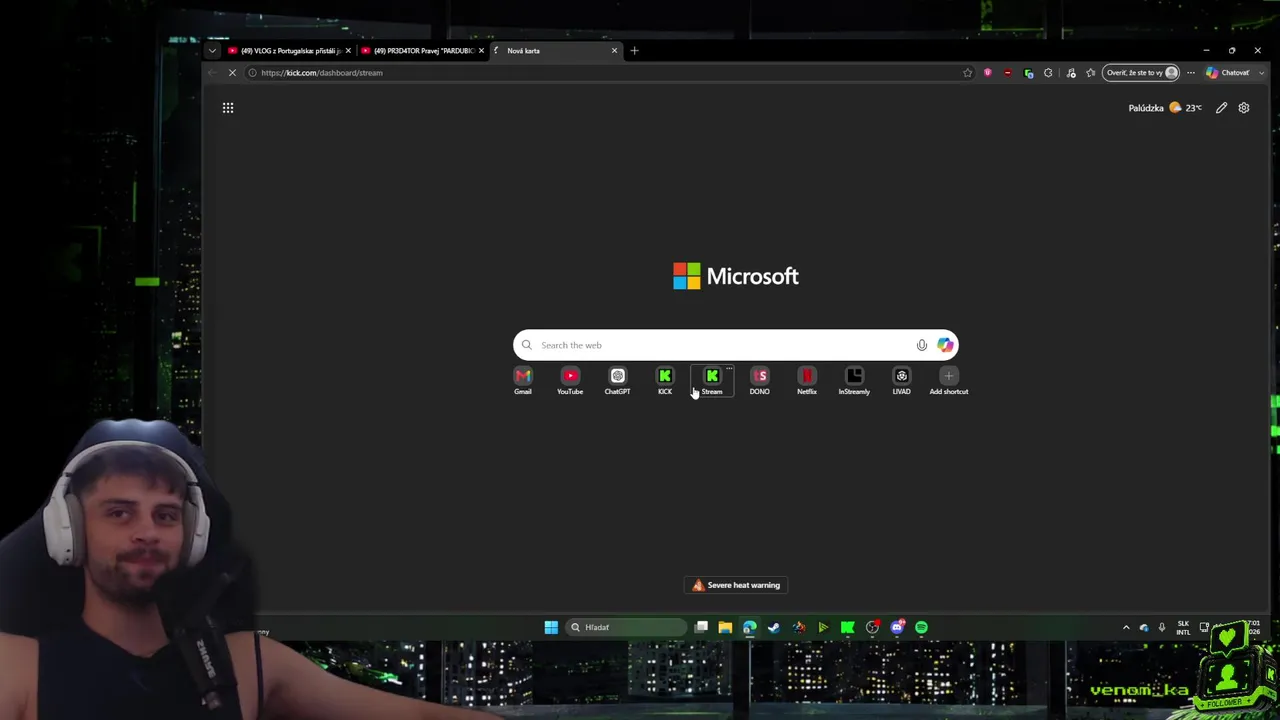Open the Microsoft apps grid launcher
This screenshot has width=1280, height=720.
pyautogui.click(x=228, y=108)
